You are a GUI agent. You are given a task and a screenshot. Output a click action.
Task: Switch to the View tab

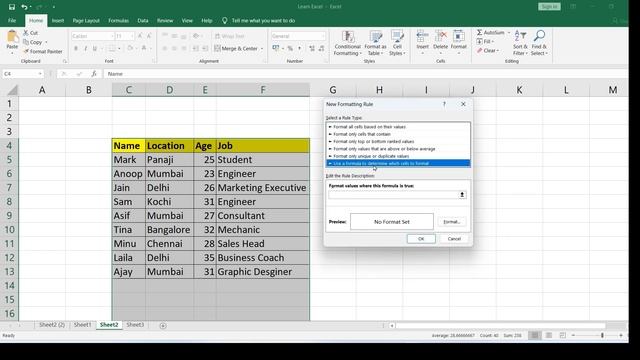coord(187,20)
